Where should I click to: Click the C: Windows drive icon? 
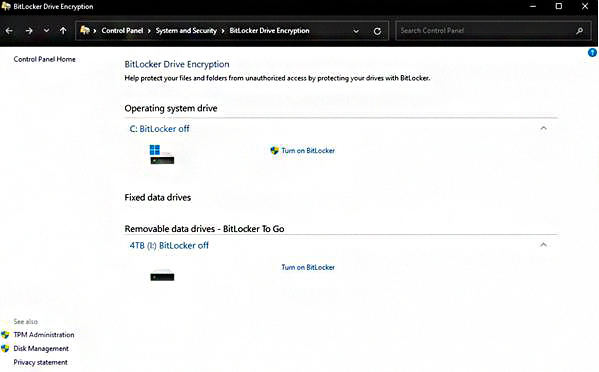(162, 155)
